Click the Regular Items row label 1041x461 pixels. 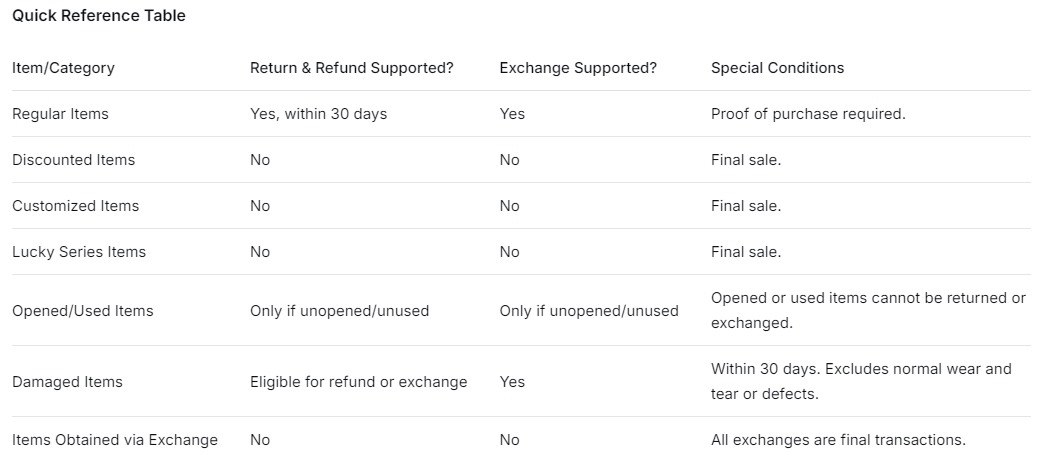[60, 114]
